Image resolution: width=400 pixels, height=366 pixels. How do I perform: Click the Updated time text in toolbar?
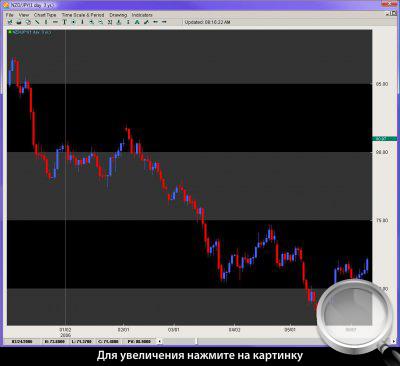[207, 22]
